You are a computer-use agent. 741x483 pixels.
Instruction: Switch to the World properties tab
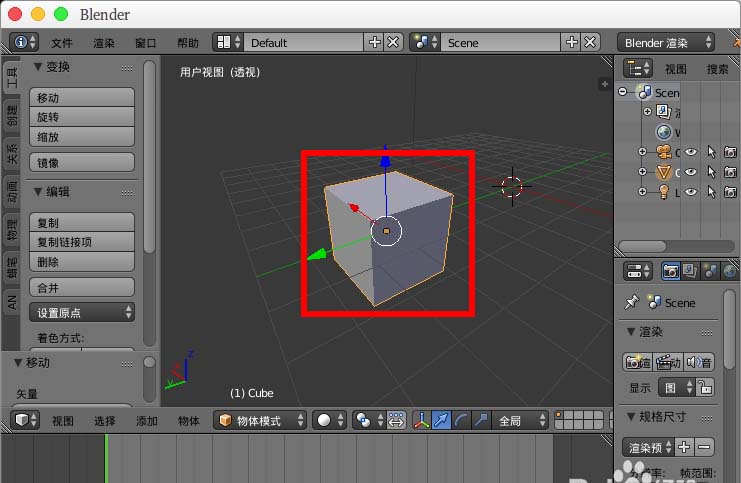pos(729,271)
